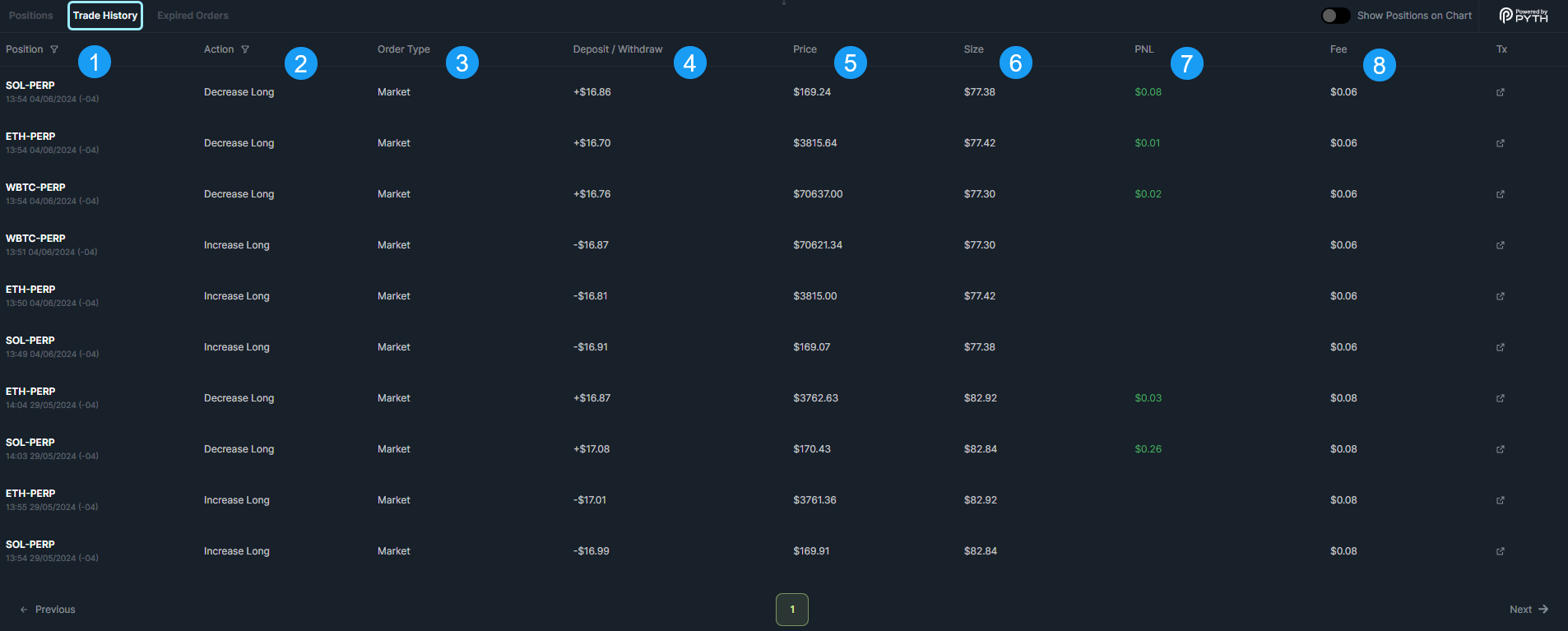This screenshot has width=1568, height=631.
Task: Open transaction link for SOL-PERP $170.43 trade
Action: pos(1500,449)
